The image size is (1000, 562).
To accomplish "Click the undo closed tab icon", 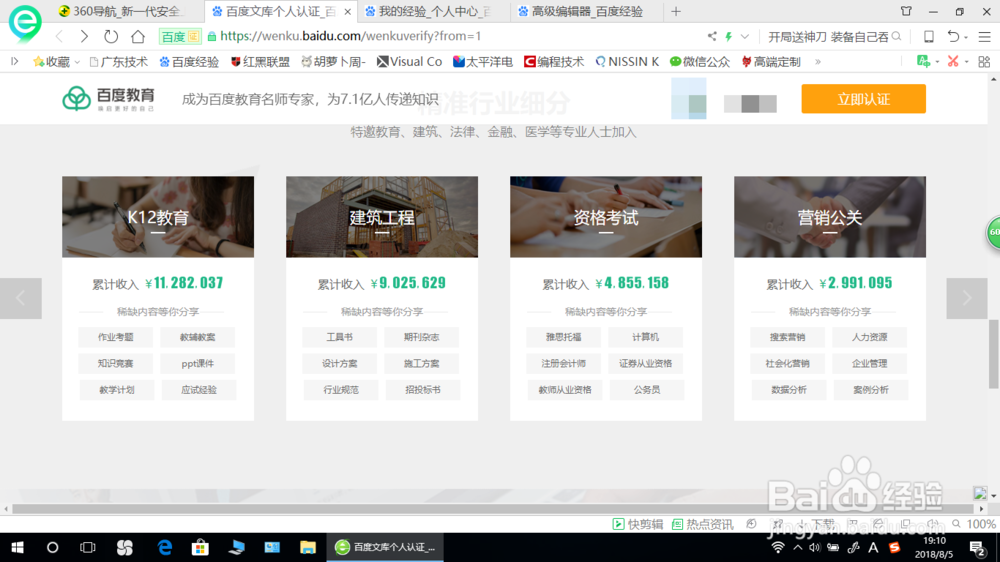I will [953, 36].
